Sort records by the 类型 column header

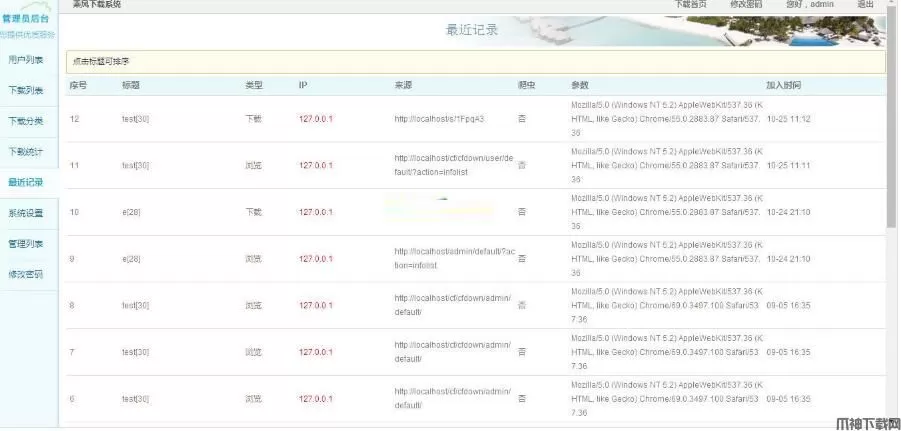[254, 85]
